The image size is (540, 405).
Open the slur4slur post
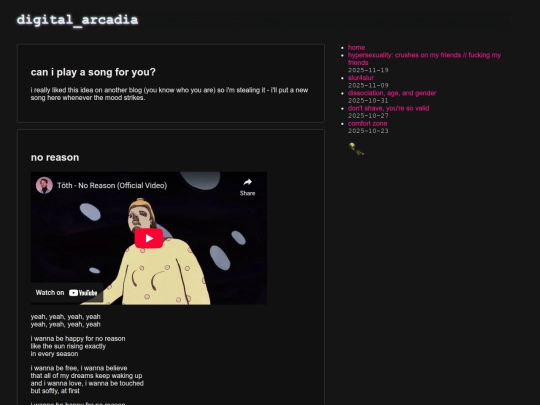tap(361, 78)
